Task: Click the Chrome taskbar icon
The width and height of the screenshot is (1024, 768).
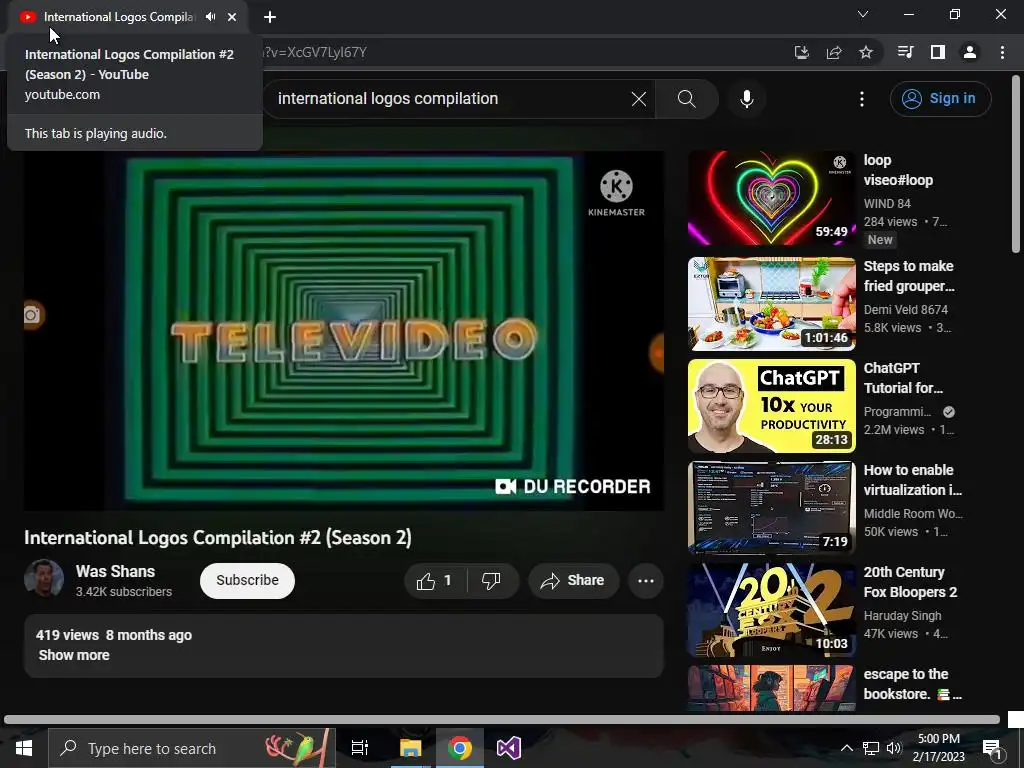Action: point(460,748)
